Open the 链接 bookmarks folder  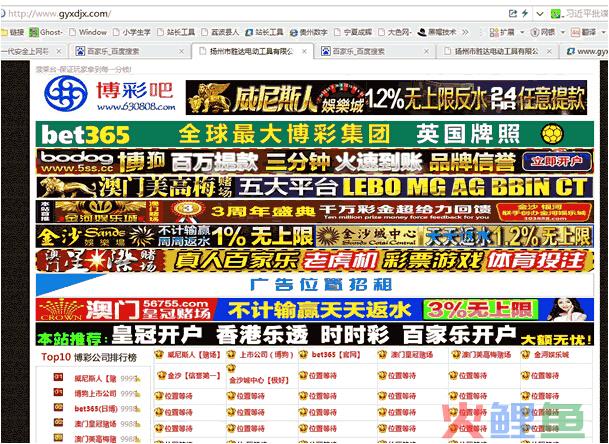click(12, 32)
